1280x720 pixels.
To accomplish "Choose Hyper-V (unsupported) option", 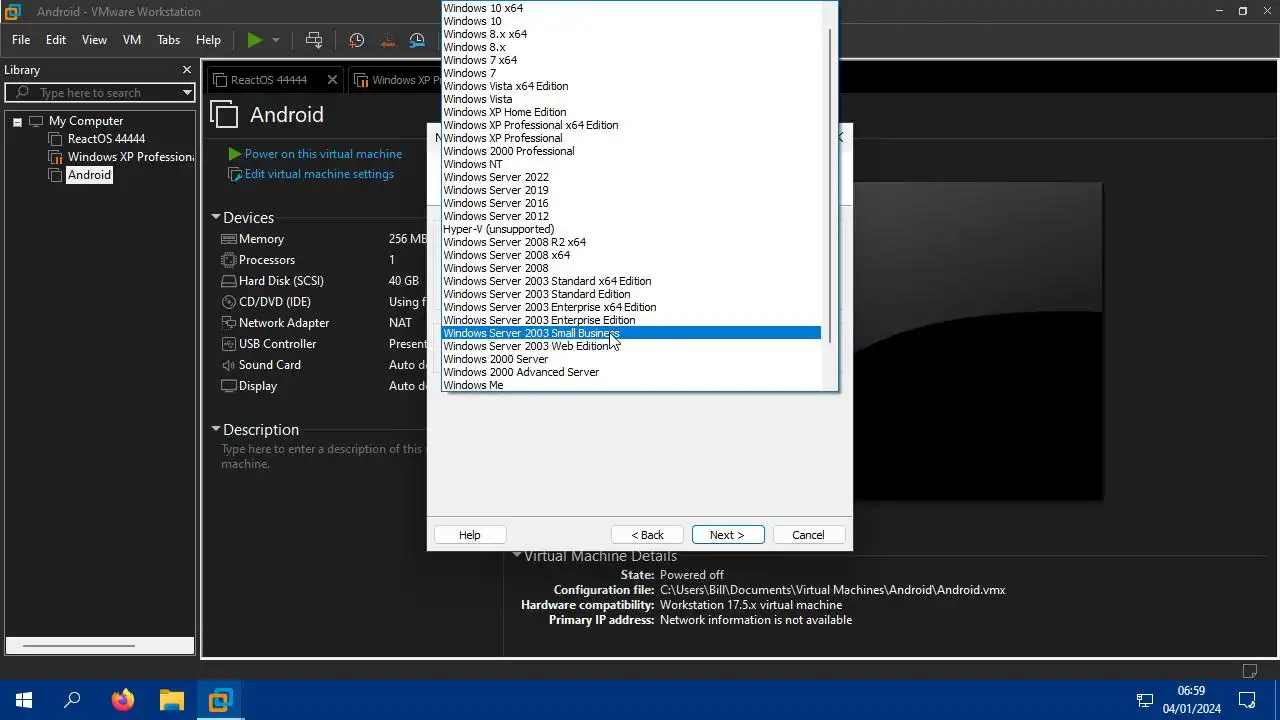I will [x=631, y=229].
